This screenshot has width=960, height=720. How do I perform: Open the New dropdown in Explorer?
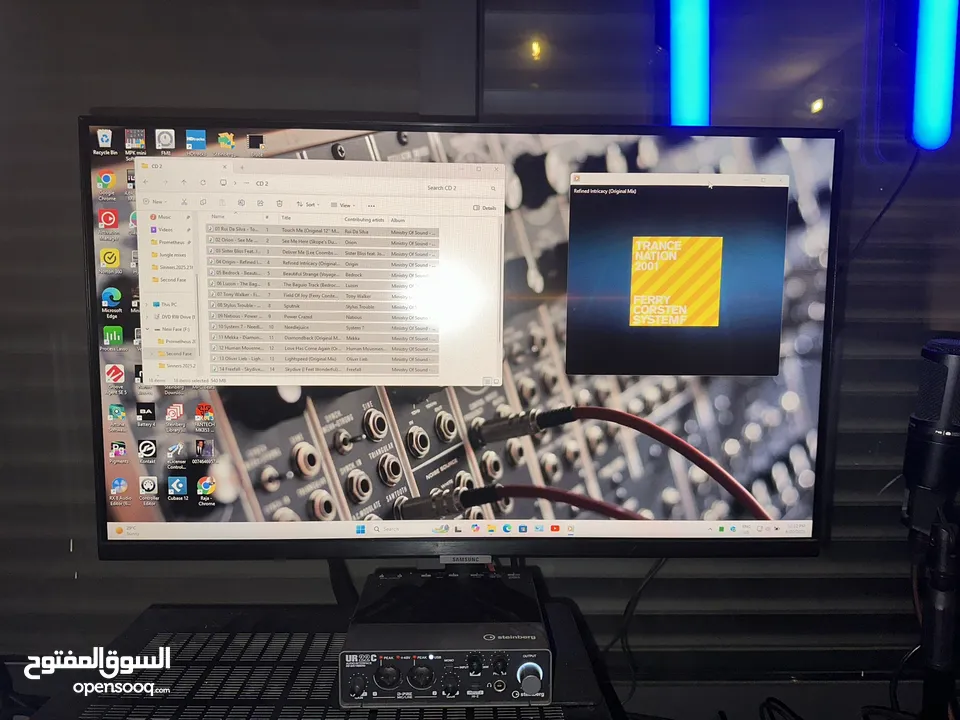coord(155,201)
